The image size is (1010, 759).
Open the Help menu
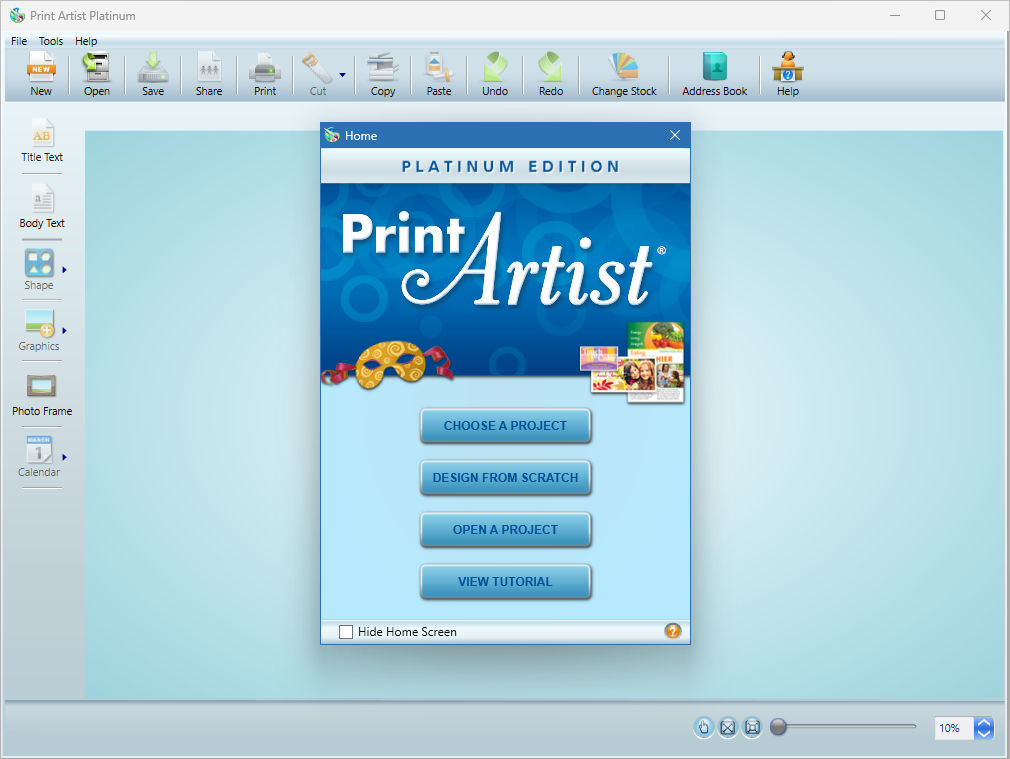click(86, 41)
